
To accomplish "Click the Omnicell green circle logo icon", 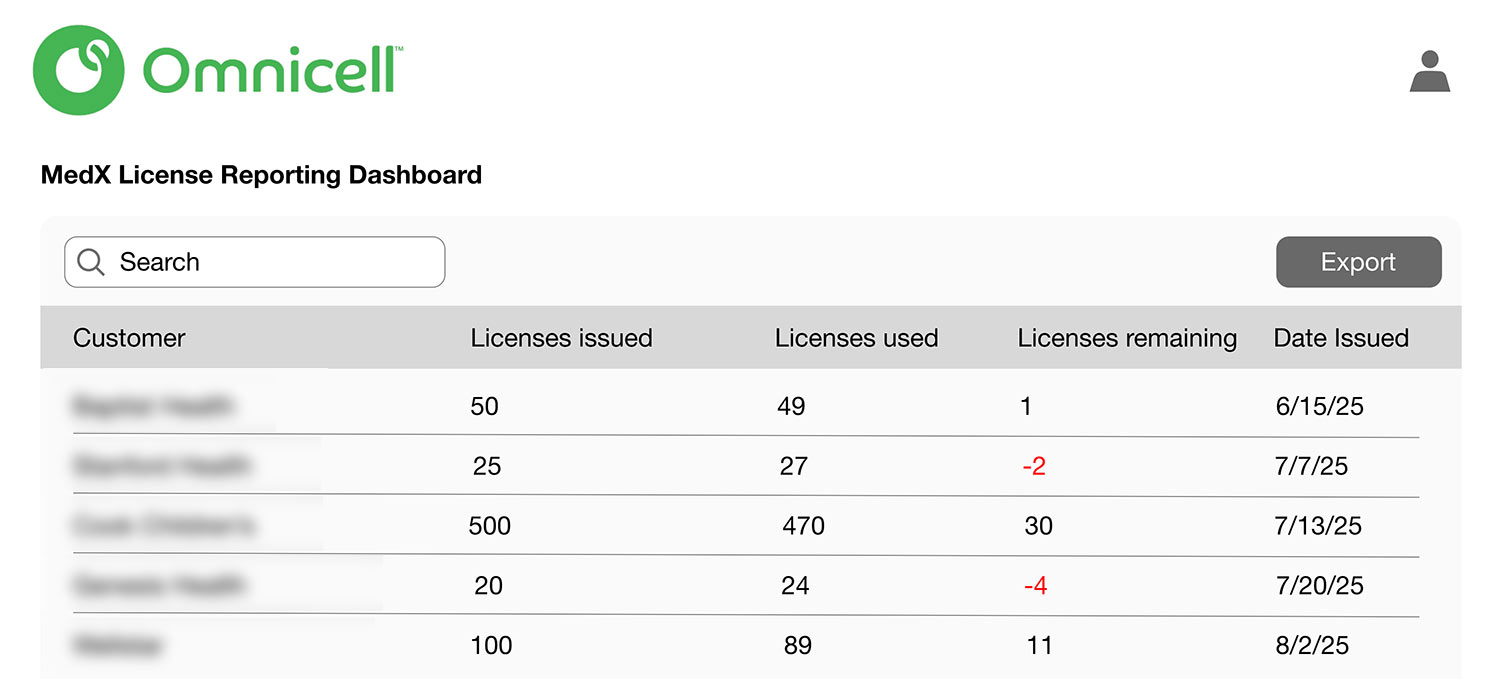I will 79,70.
